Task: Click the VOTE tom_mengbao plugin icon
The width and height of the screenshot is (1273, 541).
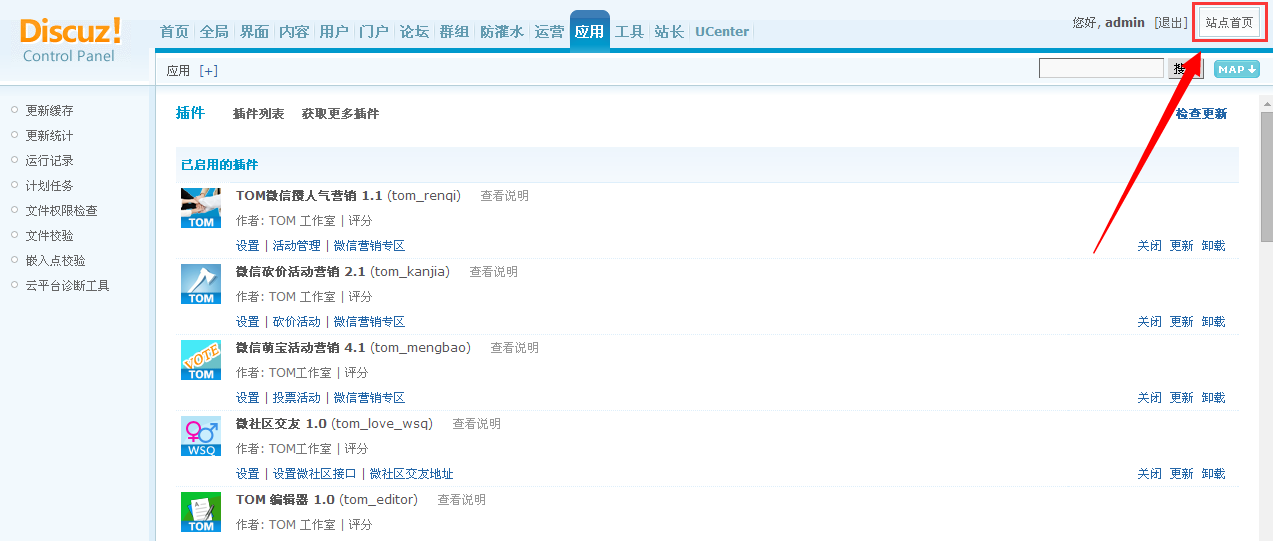Action: tap(201, 360)
